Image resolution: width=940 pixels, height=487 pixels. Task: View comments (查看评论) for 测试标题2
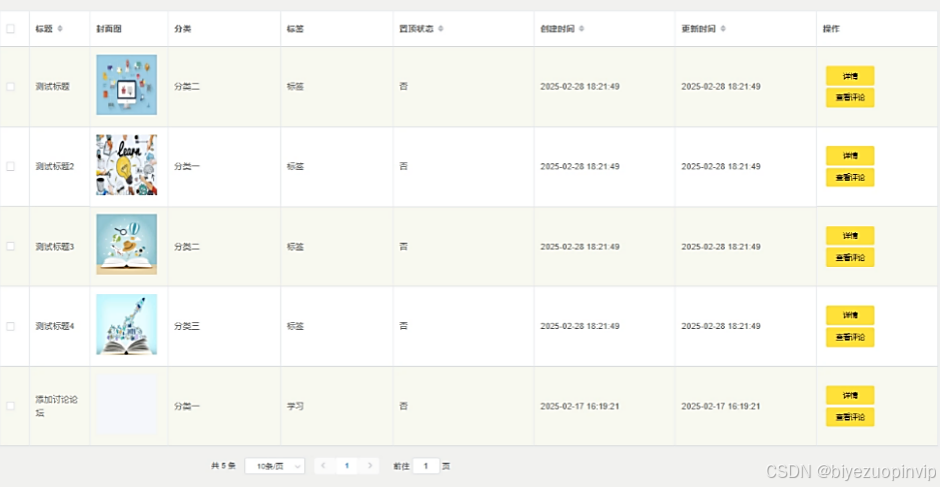point(850,178)
